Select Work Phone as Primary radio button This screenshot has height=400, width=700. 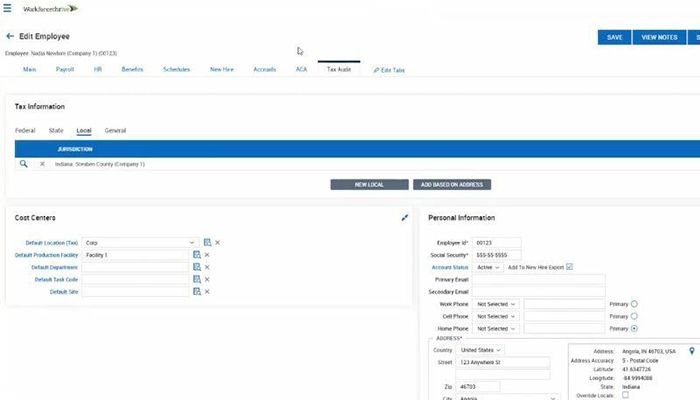point(634,304)
